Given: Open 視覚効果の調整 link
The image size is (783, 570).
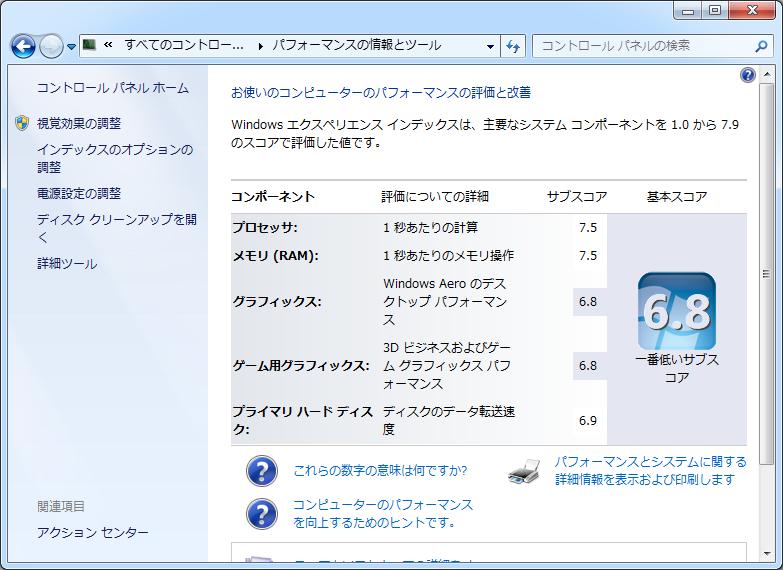Looking at the screenshot, I should (79, 123).
